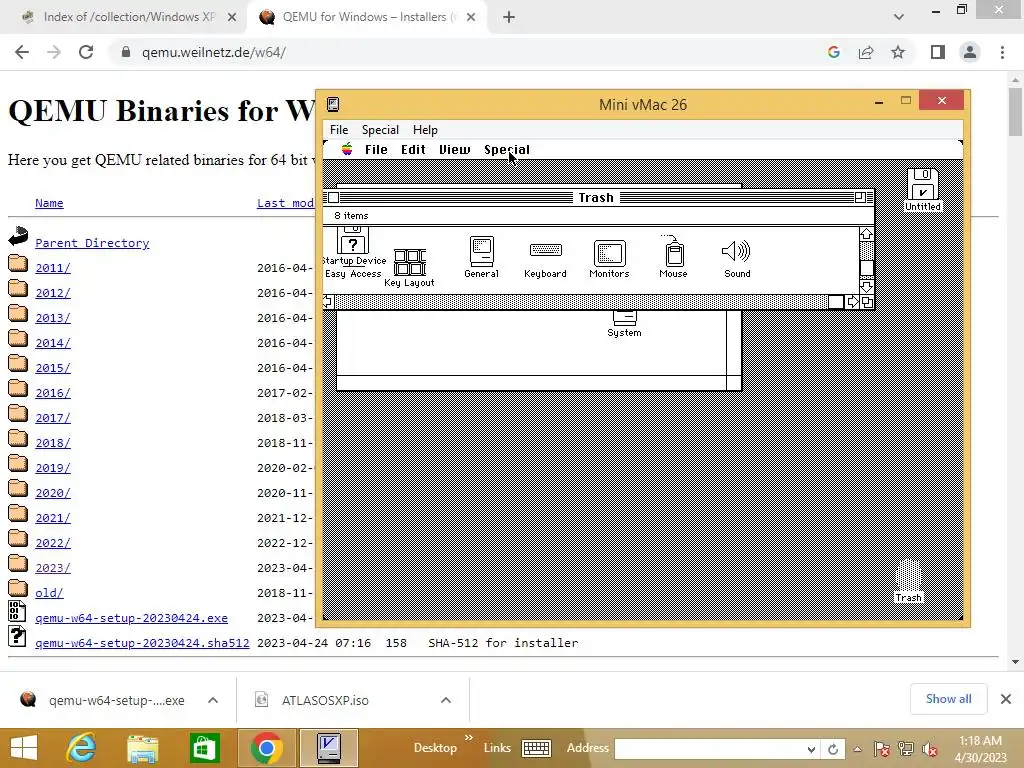Reload the QEMU page
Screen dimensions: 1024x768
(x=86, y=52)
